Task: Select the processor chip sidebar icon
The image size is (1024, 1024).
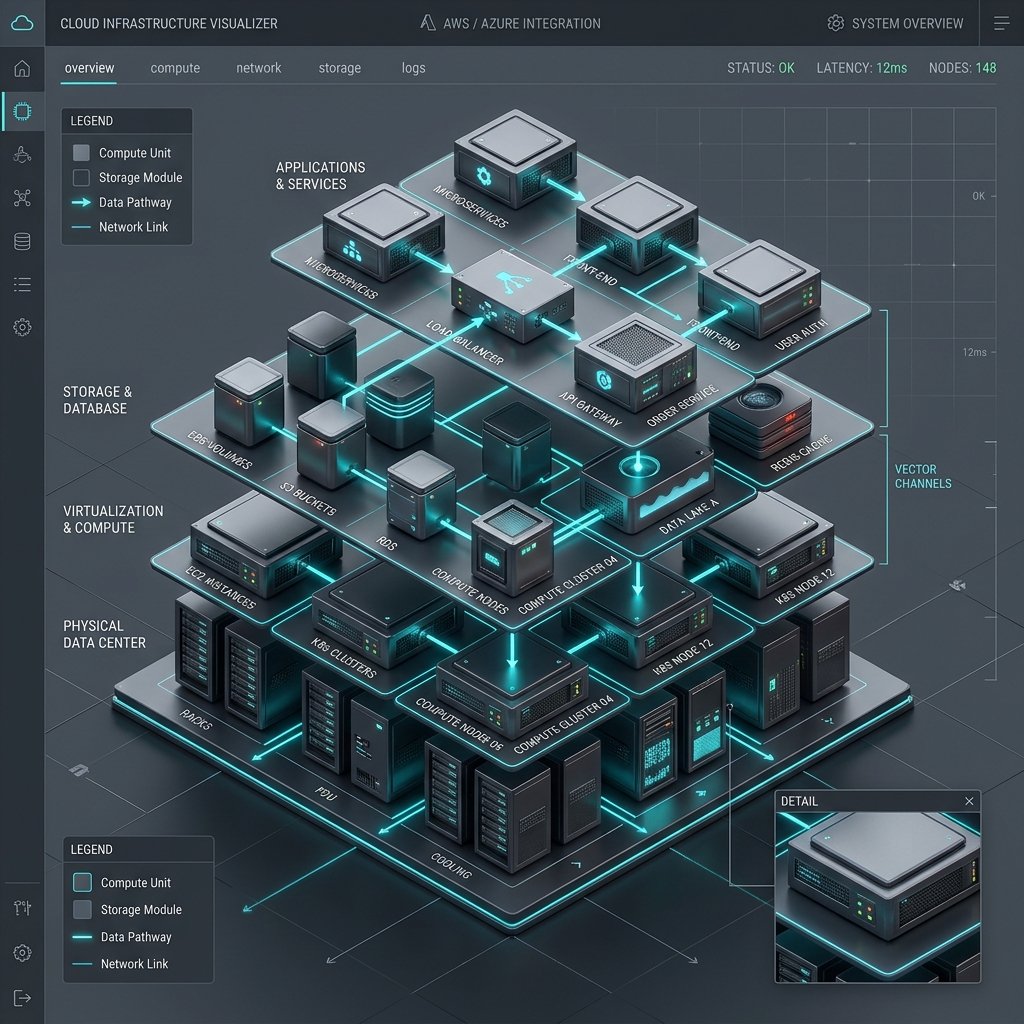Action: pos(22,111)
